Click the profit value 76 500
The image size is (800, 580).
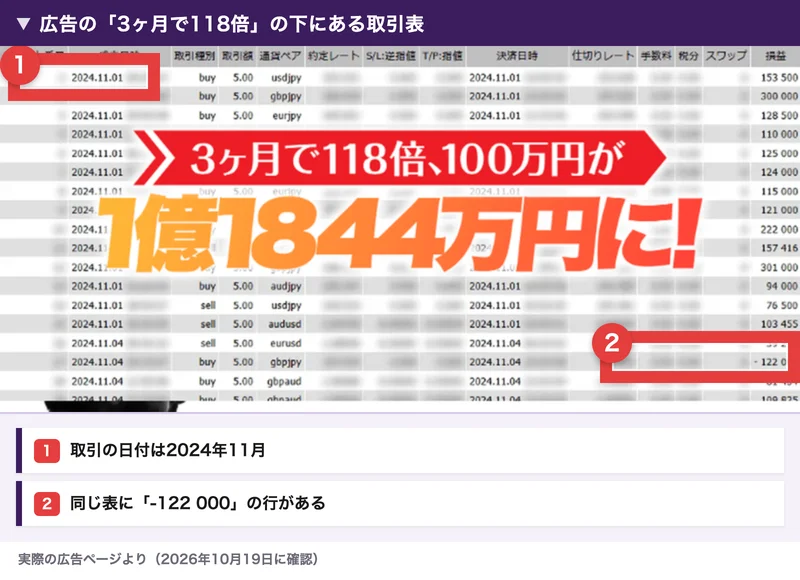coord(782,305)
